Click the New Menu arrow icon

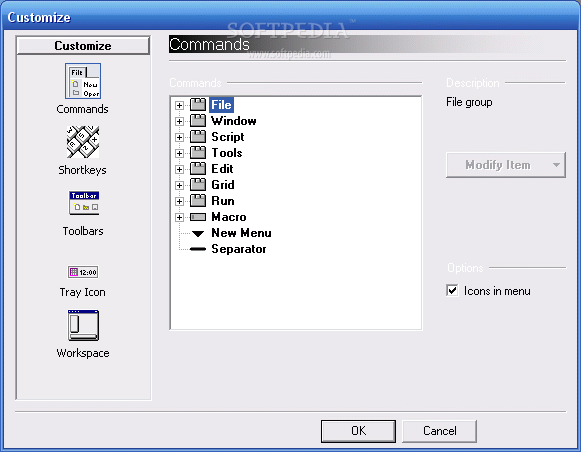(x=198, y=233)
